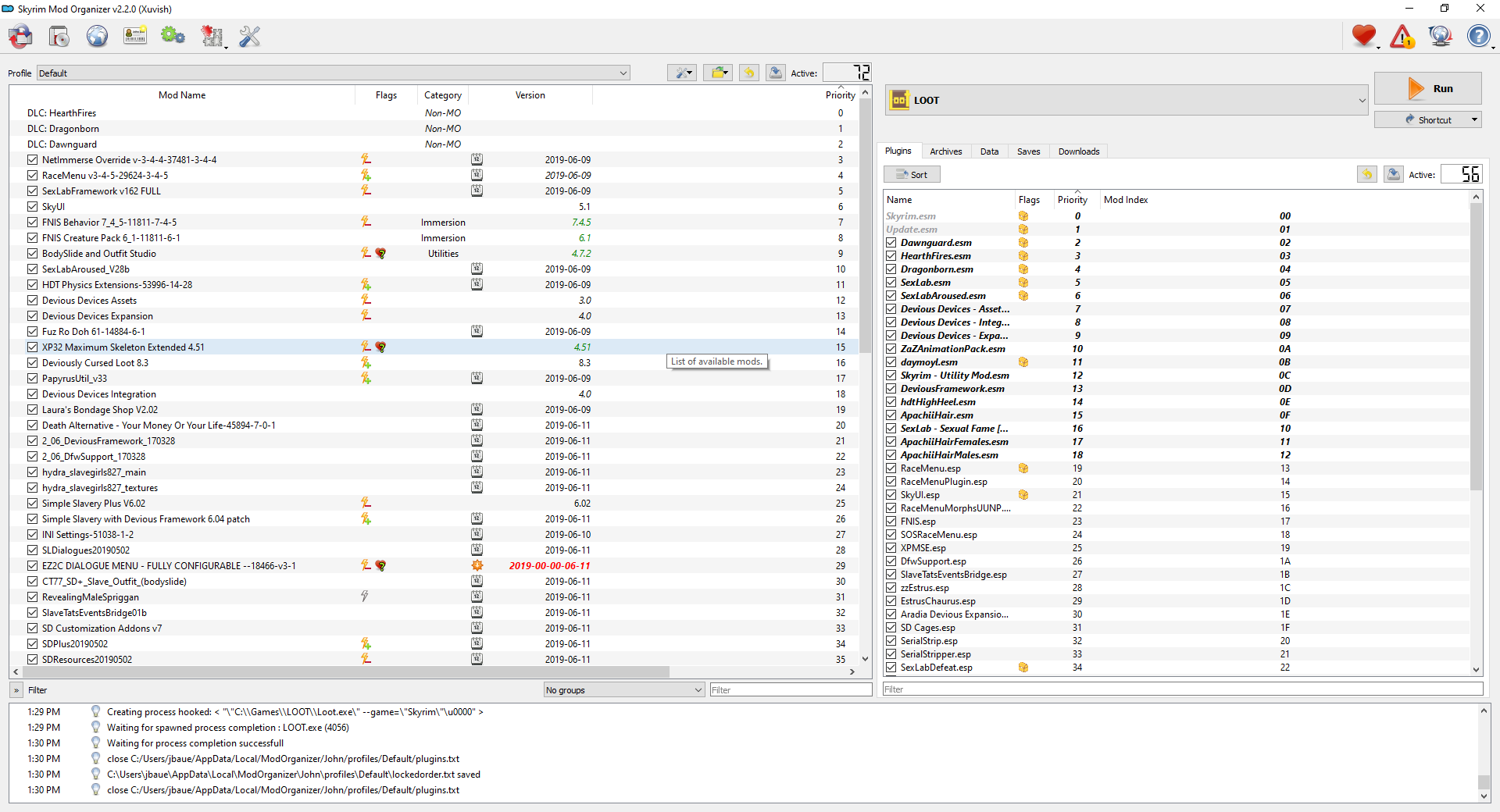This screenshot has height=812, width=1500.
Task: Expand the LOOT executable dropdown
Action: pos(1127,100)
